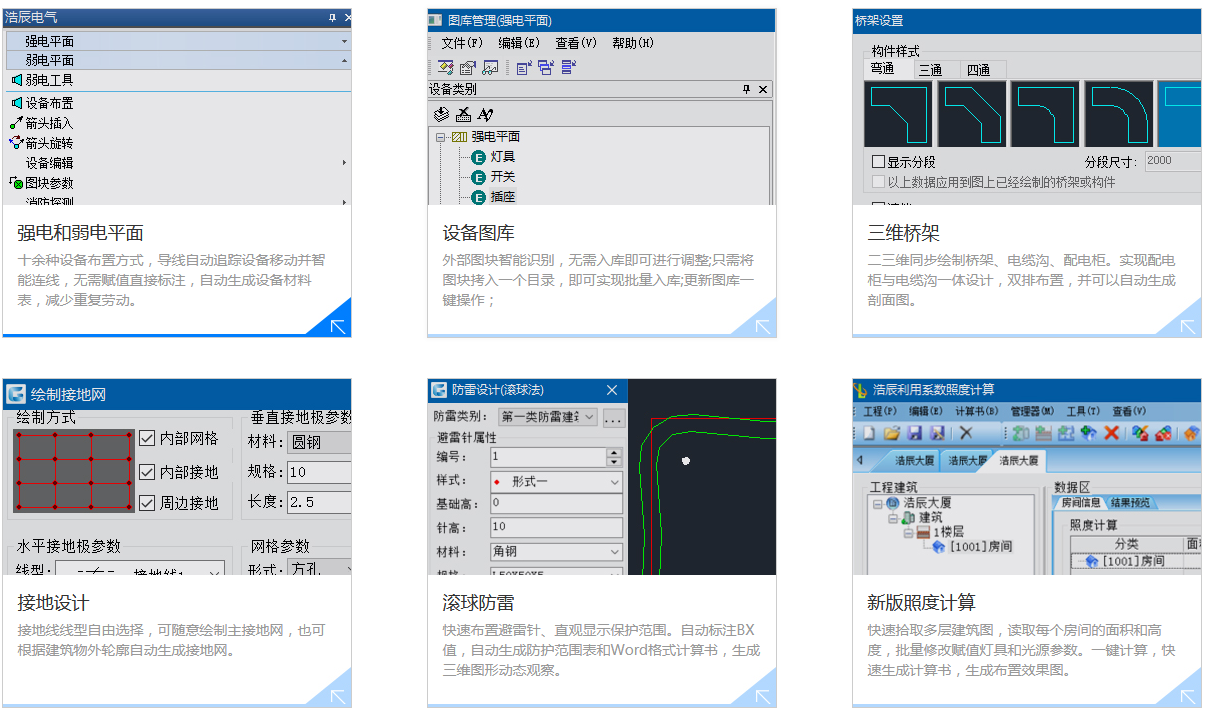Open 图块参数 tool
Viewport: 1207px width, 714px height.
coord(42,183)
